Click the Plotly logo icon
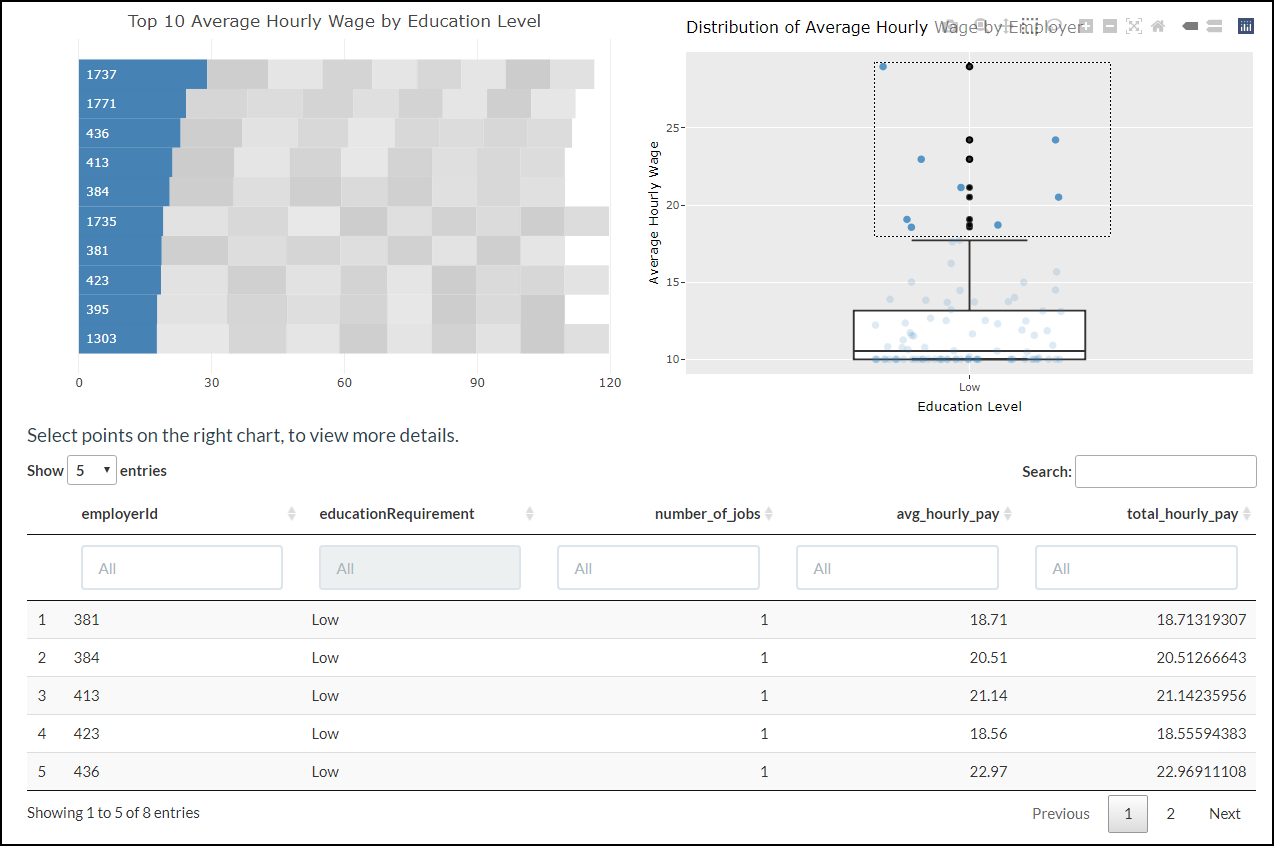The width and height of the screenshot is (1274, 846). 1245,27
